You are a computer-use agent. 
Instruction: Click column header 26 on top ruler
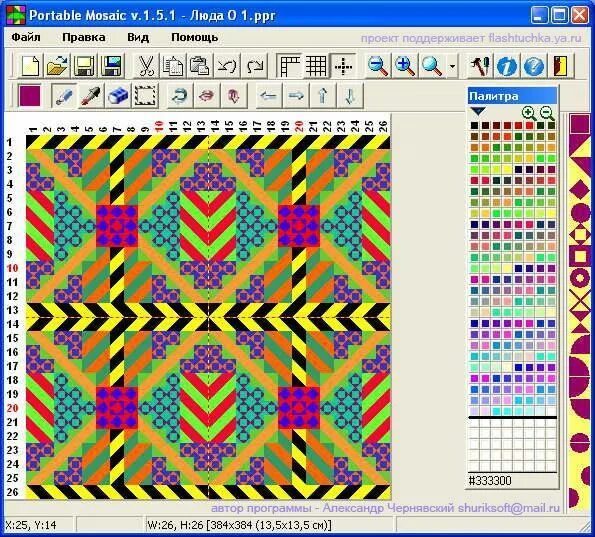(383, 125)
